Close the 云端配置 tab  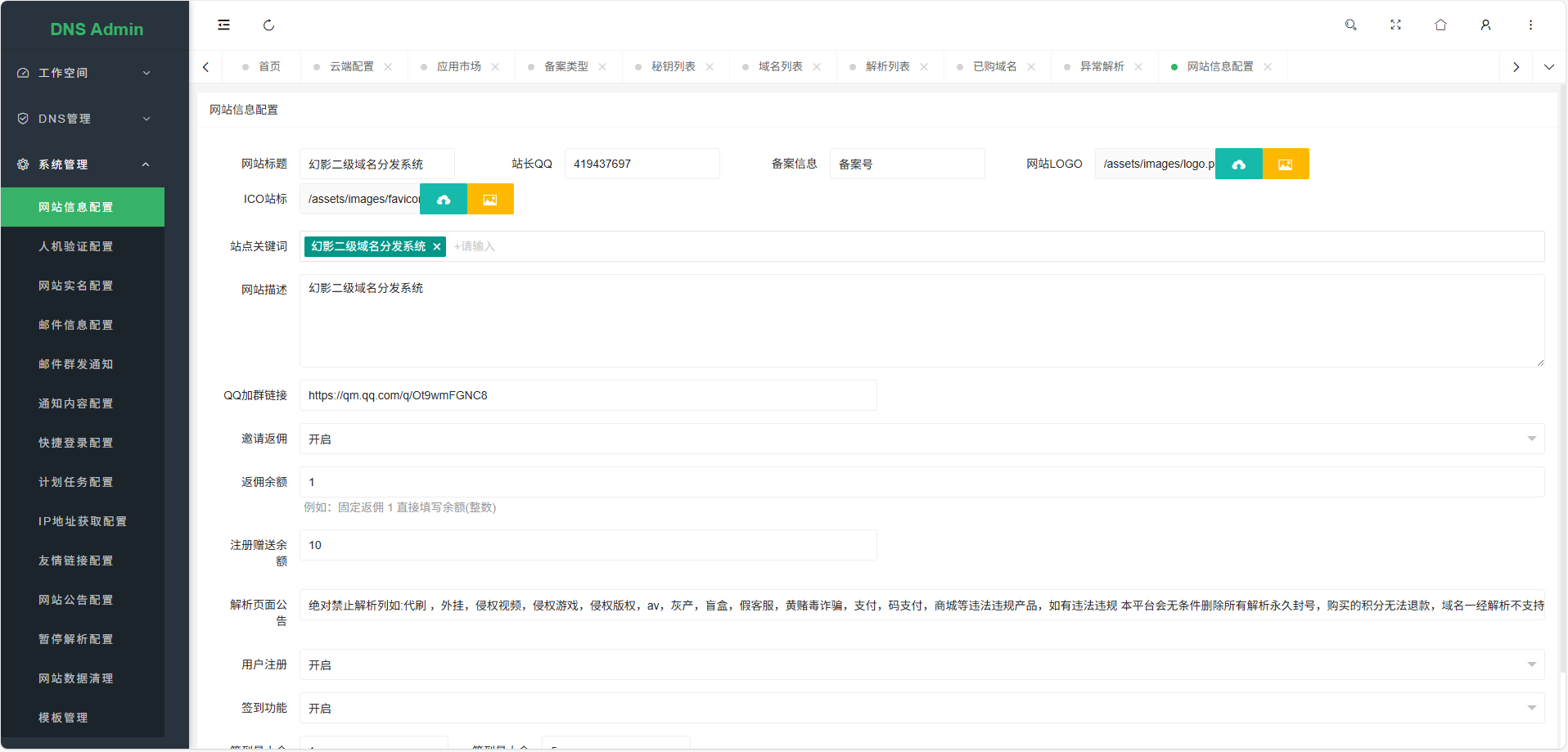(x=388, y=67)
